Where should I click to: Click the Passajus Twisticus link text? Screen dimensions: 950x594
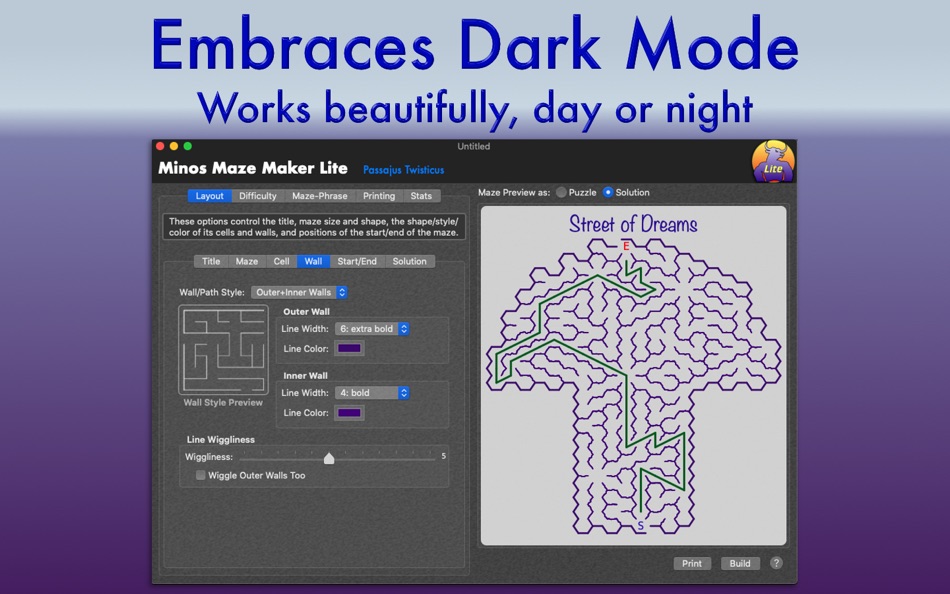tap(404, 170)
